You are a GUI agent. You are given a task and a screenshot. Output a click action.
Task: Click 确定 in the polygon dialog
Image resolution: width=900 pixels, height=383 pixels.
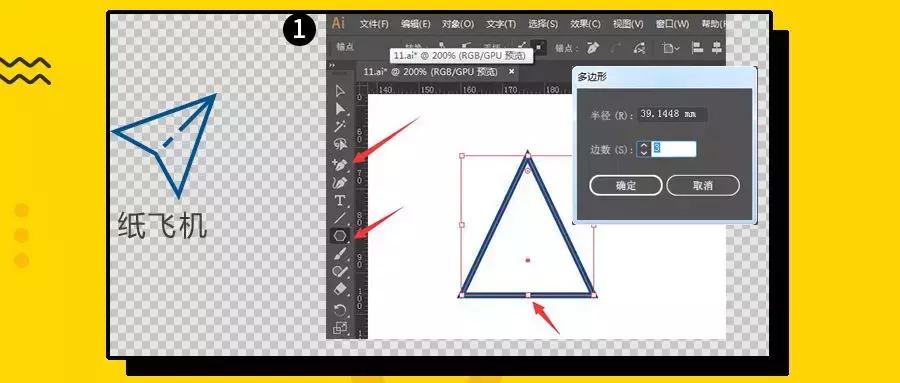(x=626, y=185)
